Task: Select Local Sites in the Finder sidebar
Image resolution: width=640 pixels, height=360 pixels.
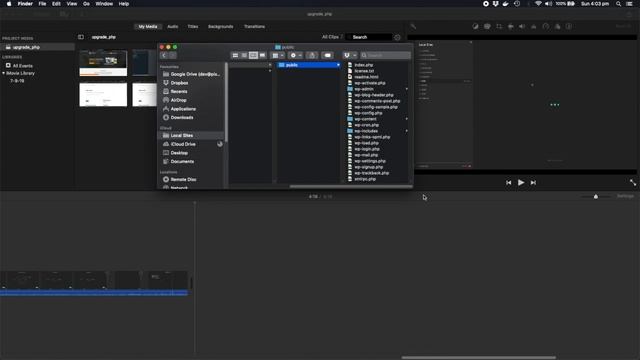Action: coord(191,136)
